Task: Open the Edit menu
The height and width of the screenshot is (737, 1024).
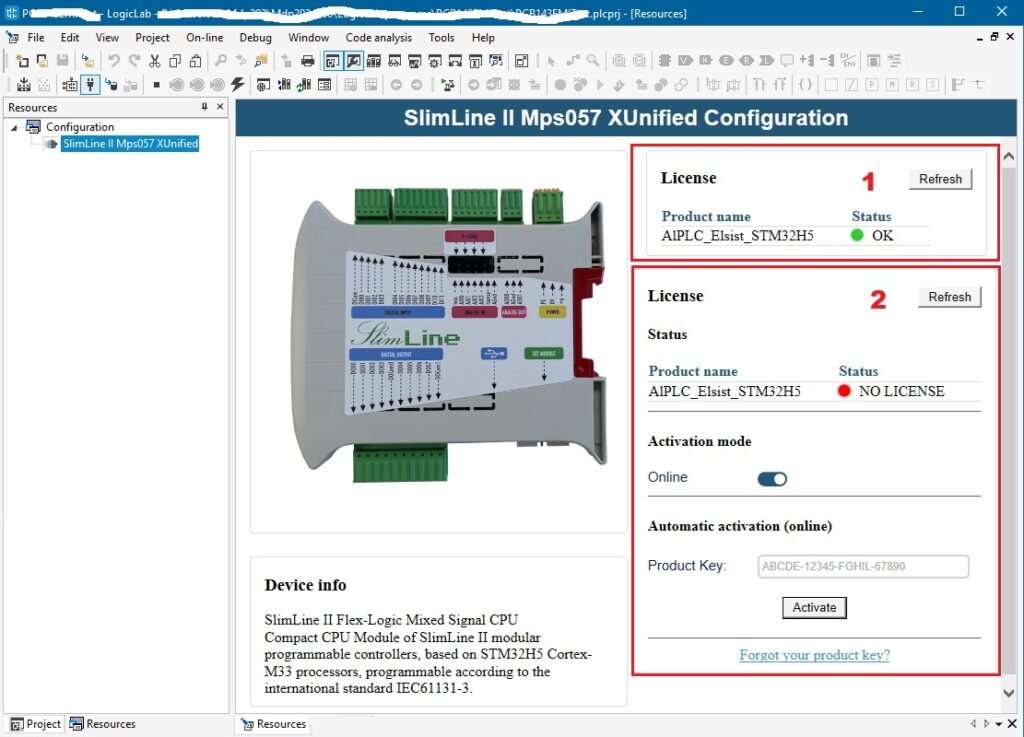Action: pyautogui.click(x=70, y=37)
